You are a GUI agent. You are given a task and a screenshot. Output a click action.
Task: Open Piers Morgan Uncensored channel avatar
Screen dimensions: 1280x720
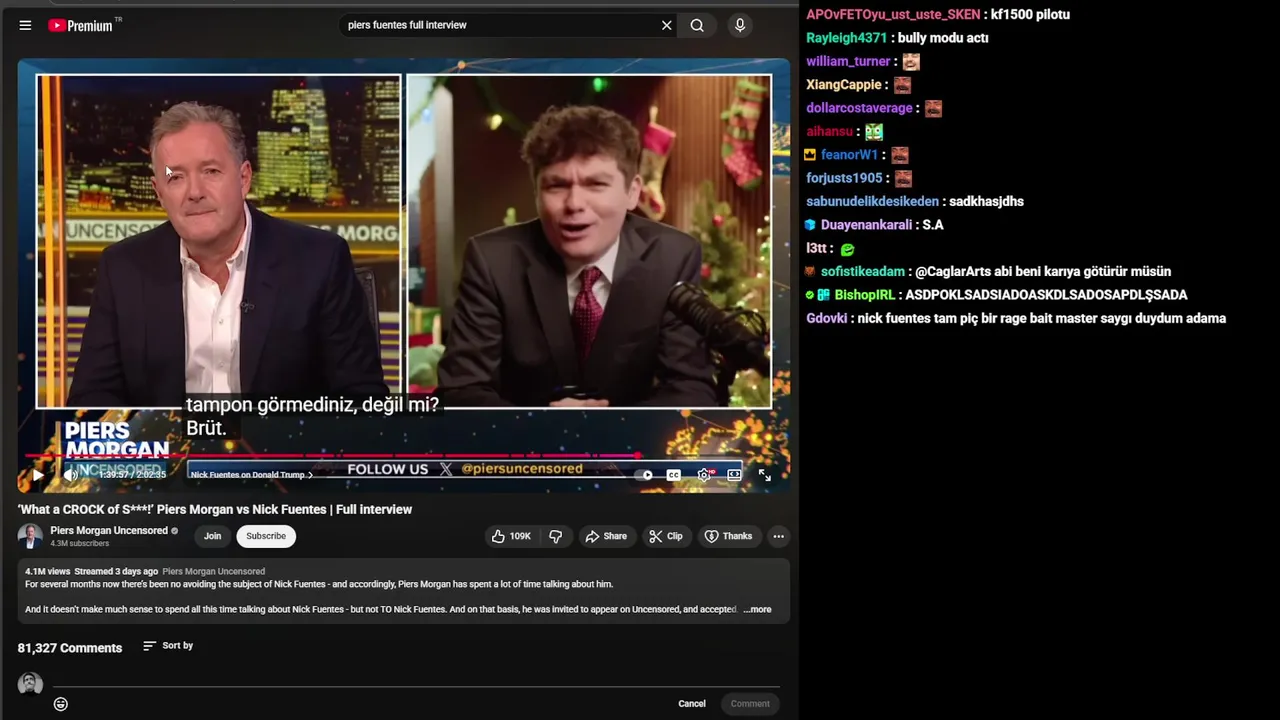30,536
